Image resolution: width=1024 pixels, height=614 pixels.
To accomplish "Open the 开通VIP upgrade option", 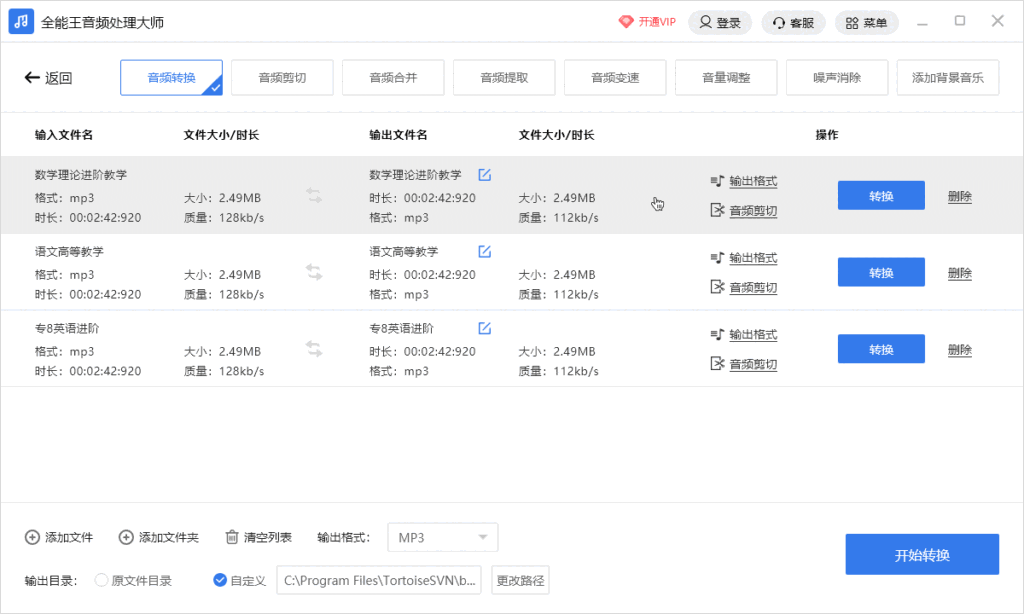I will click(x=646, y=20).
